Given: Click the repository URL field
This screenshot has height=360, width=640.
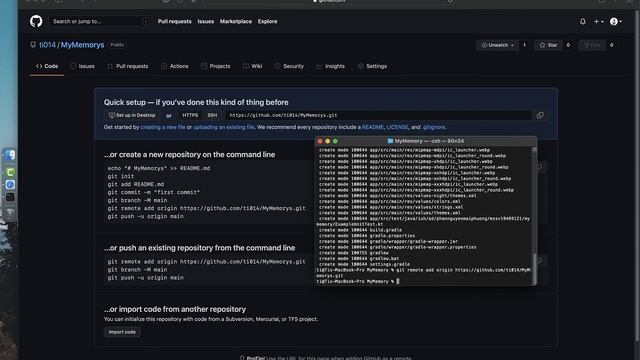Looking at the screenshot, I should (378, 116).
